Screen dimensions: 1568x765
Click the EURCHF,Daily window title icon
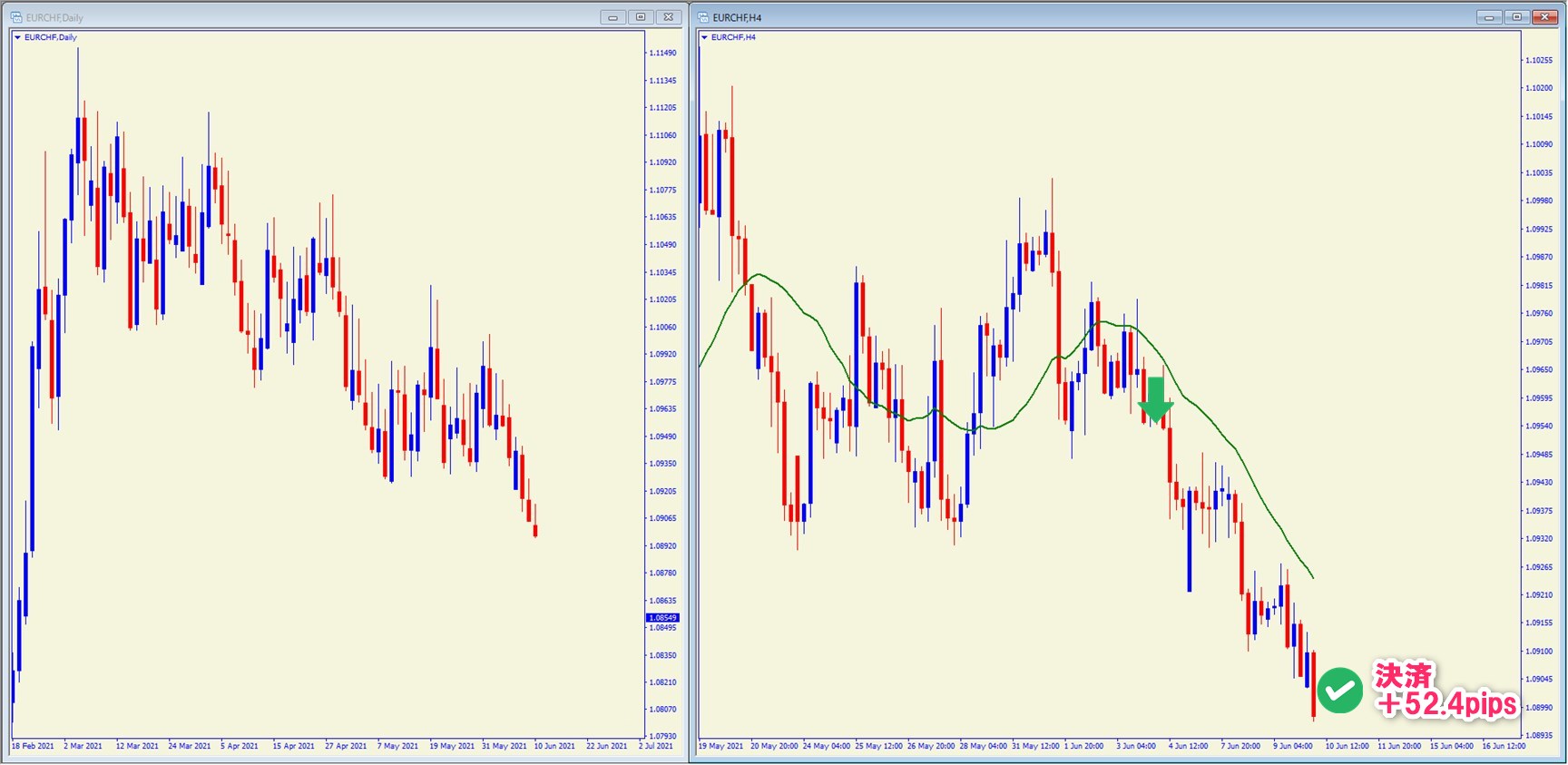click(x=15, y=17)
